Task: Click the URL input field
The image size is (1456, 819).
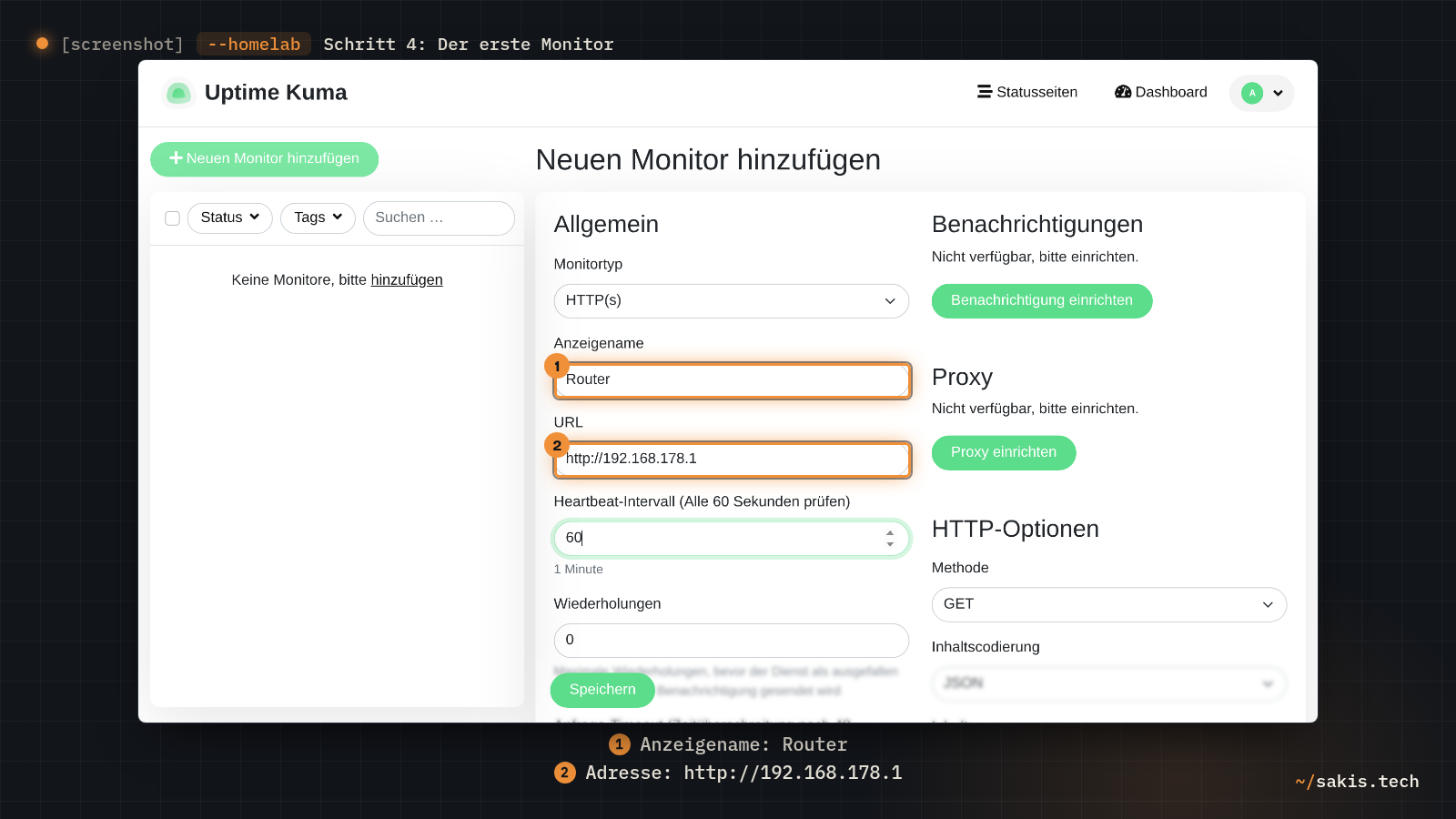Action: coord(731,460)
